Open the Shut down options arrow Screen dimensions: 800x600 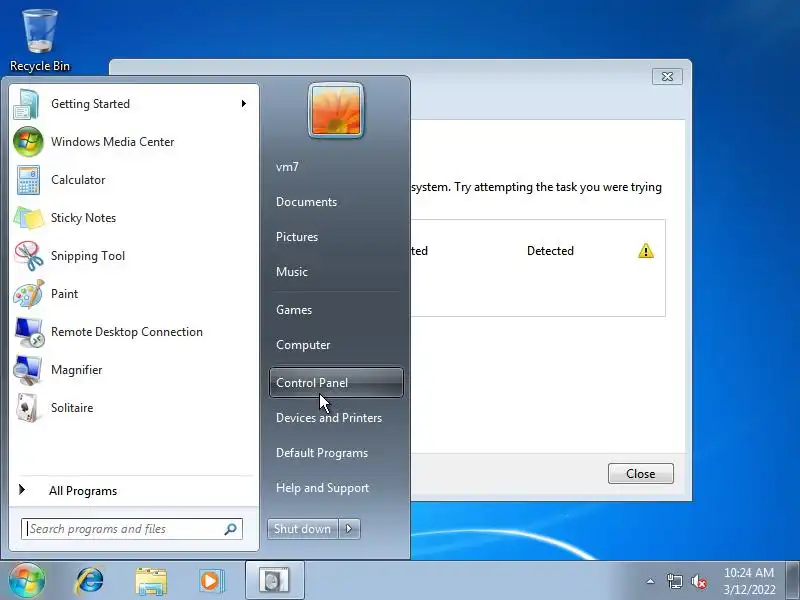tap(349, 529)
